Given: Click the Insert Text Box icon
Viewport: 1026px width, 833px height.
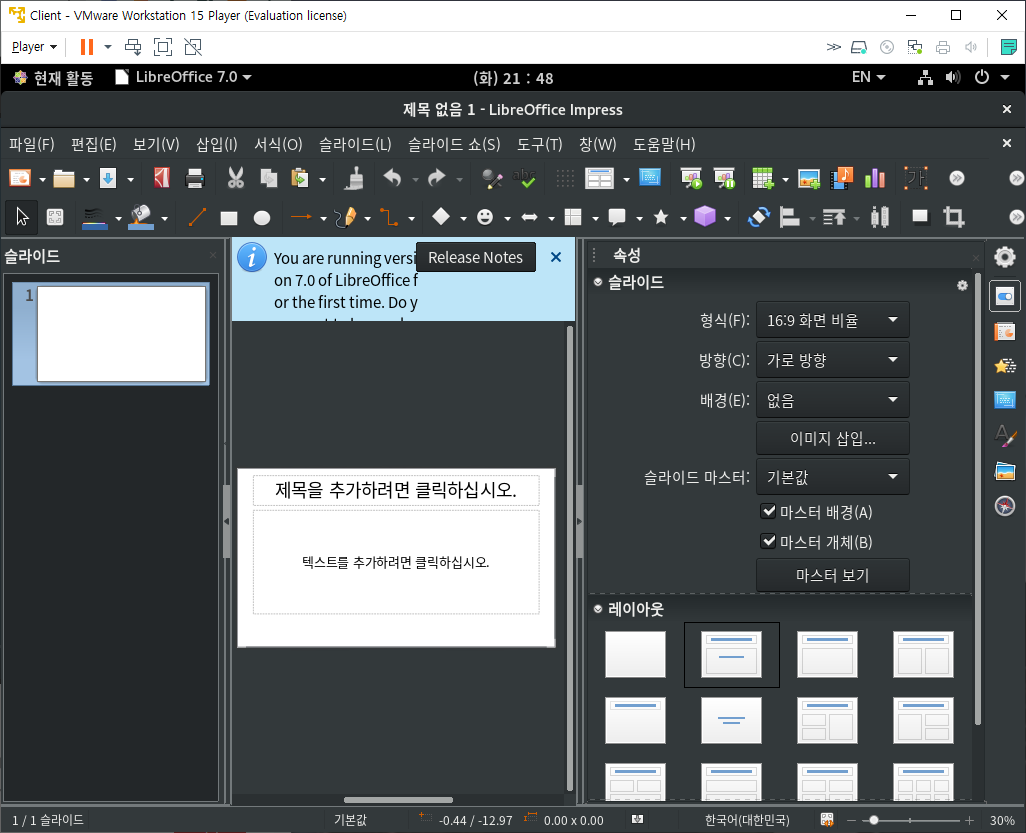Looking at the screenshot, I should pos(916,178).
